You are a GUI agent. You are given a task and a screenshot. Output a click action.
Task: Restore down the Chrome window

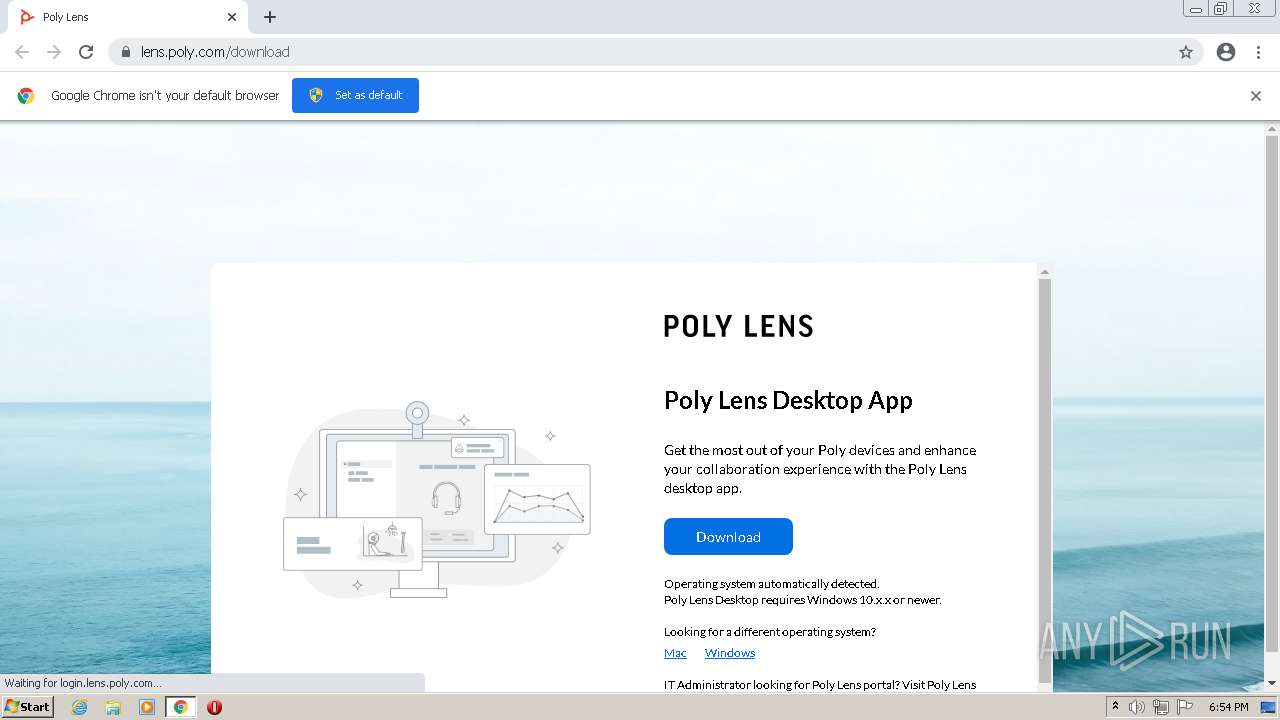(x=1221, y=9)
